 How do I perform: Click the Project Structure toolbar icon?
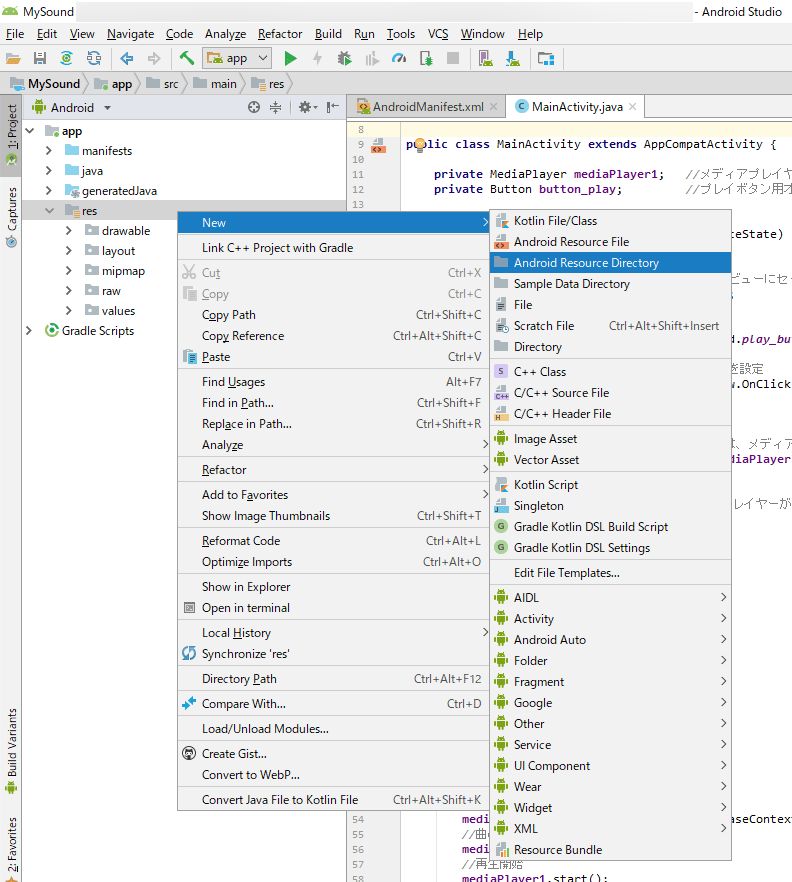pyautogui.click(x=546, y=58)
